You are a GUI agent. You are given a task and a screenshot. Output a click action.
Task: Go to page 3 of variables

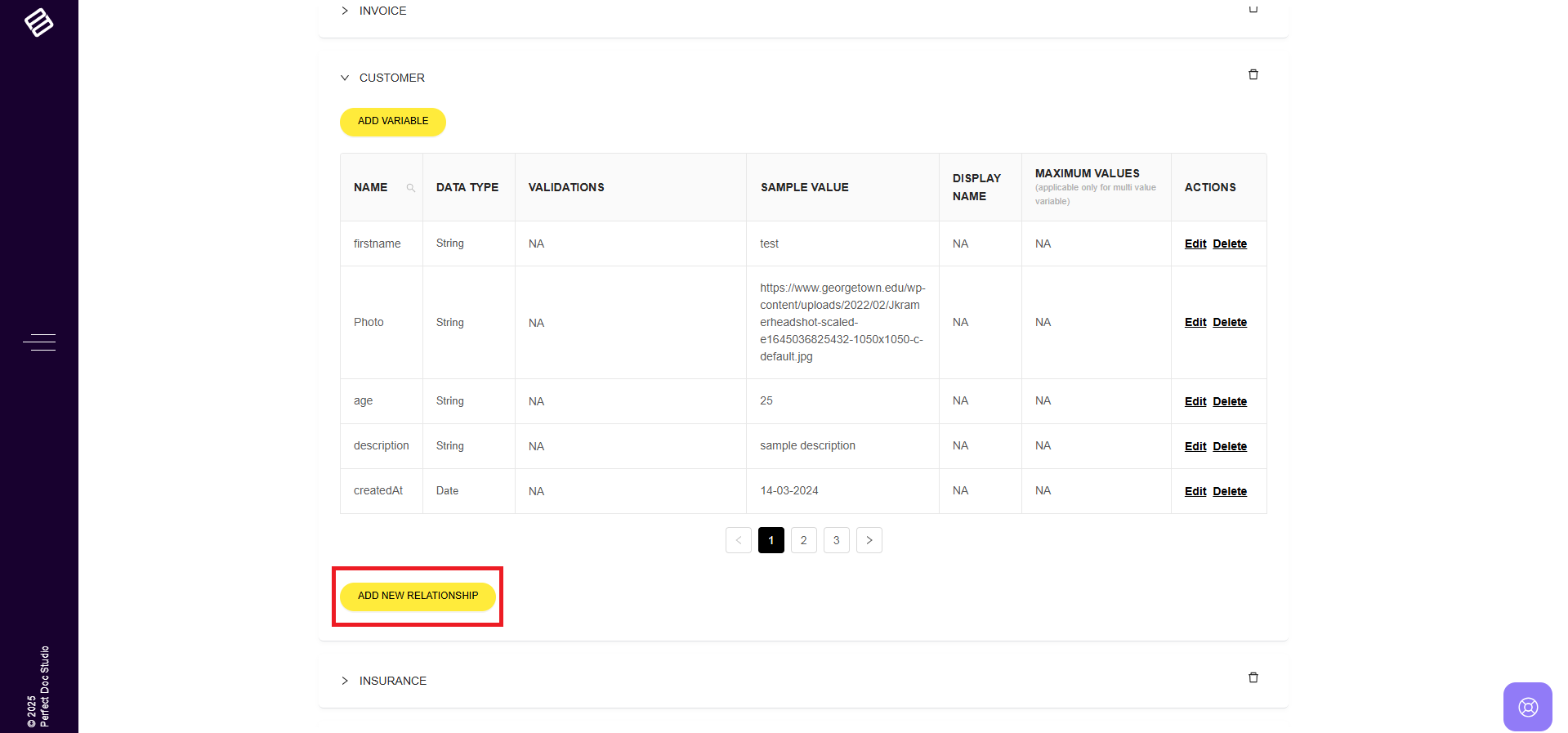[836, 540]
